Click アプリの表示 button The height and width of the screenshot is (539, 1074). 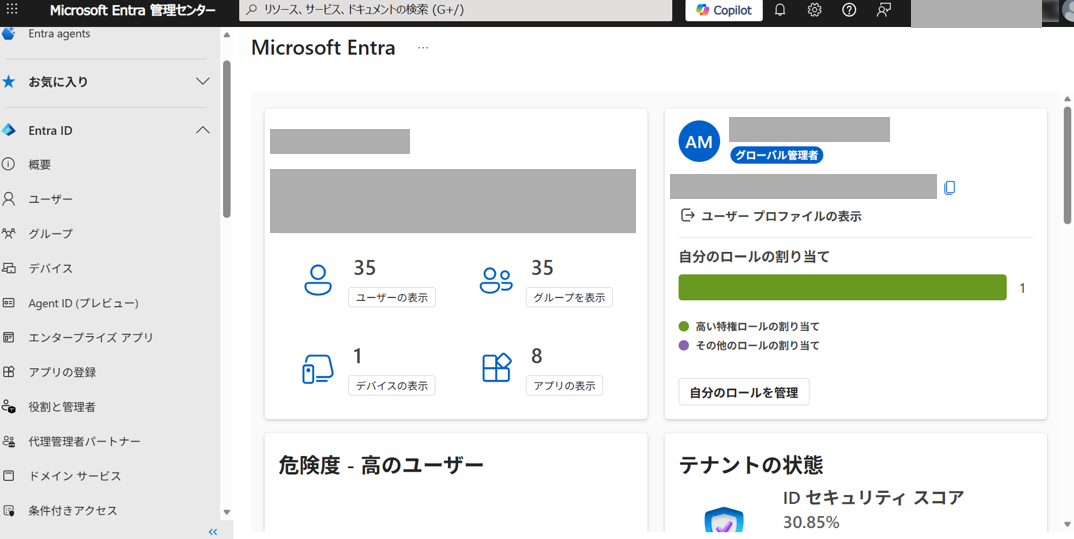[564, 386]
